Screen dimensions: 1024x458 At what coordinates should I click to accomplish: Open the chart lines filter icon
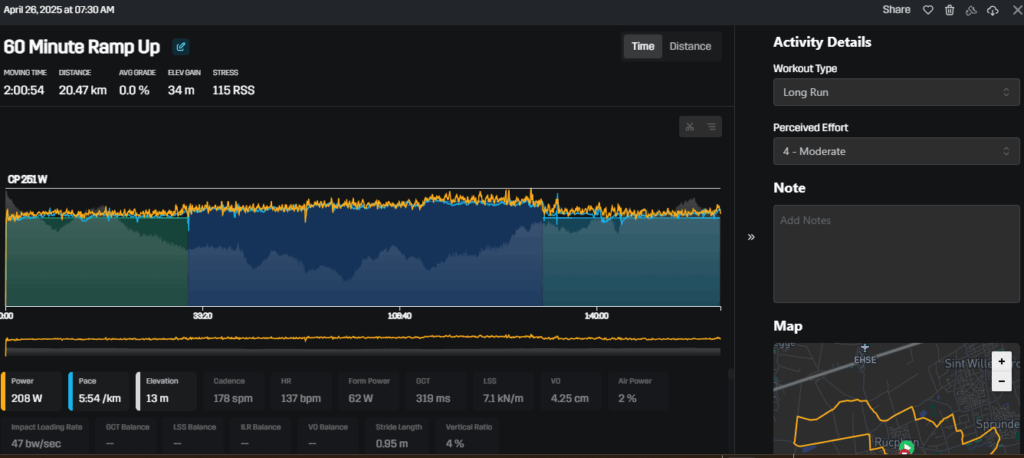tap(711, 126)
